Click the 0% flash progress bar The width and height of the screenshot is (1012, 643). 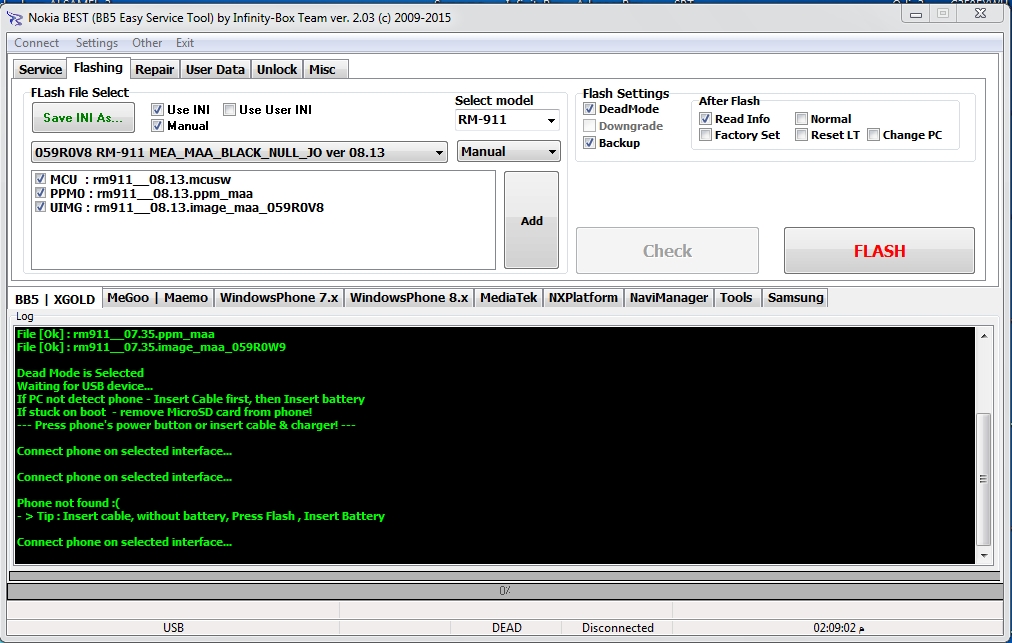(505, 590)
